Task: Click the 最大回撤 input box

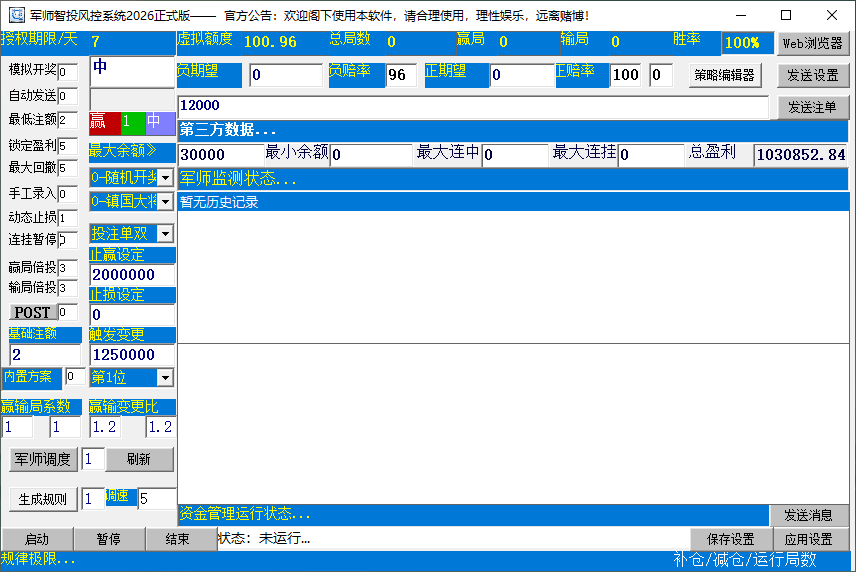Action: (68, 168)
